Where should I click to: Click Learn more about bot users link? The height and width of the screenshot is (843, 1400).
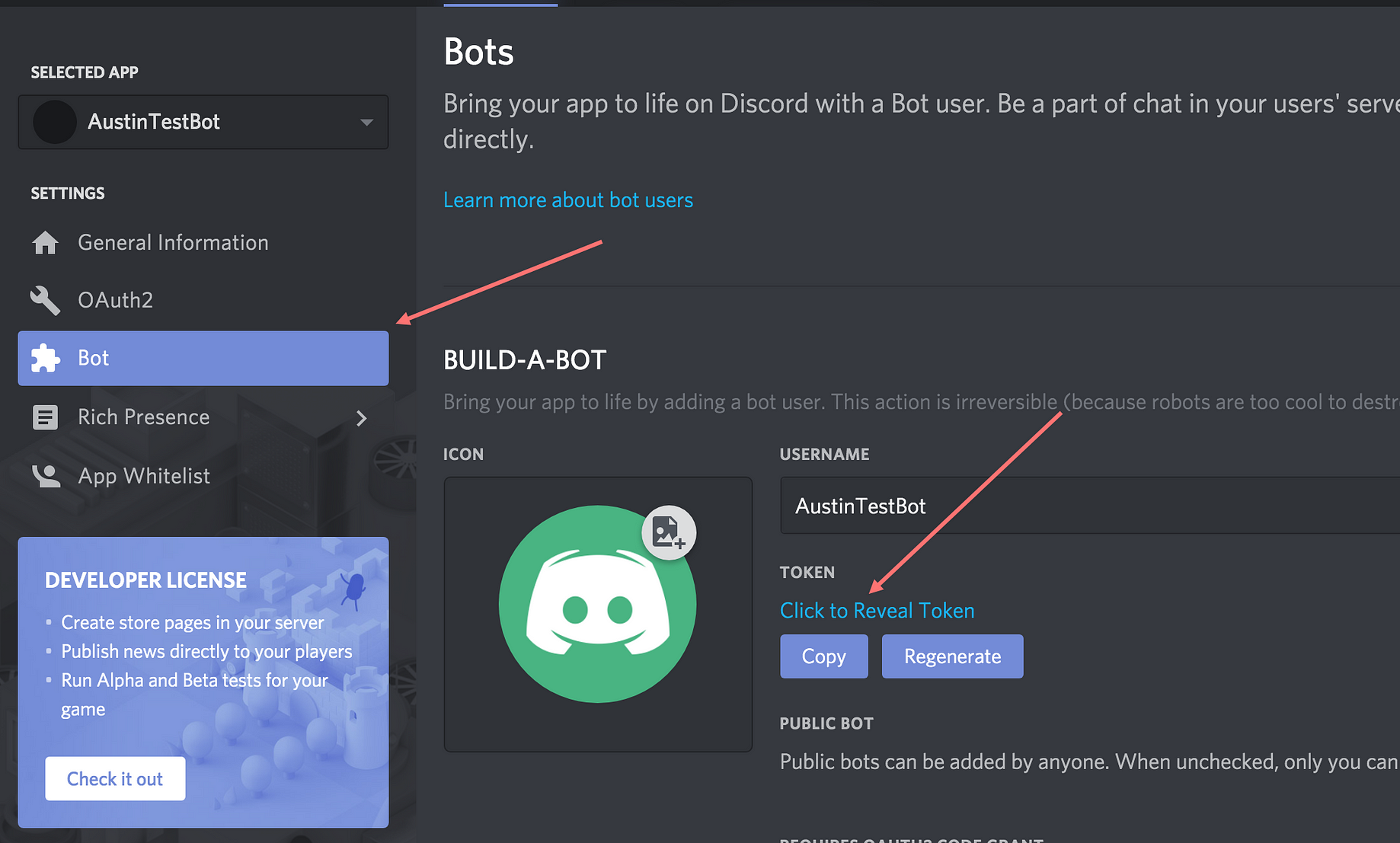[568, 200]
